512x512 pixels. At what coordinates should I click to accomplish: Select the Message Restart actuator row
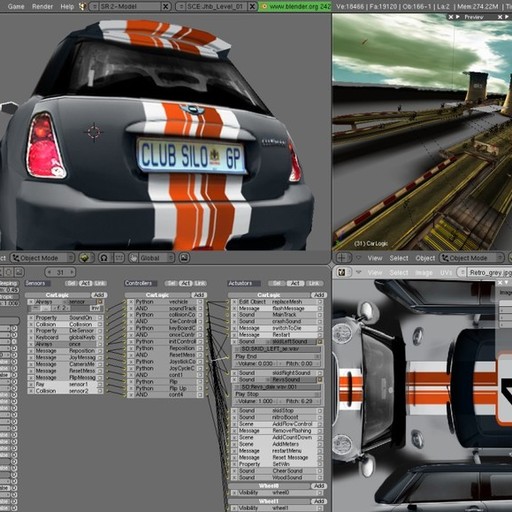tap(277, 335)
